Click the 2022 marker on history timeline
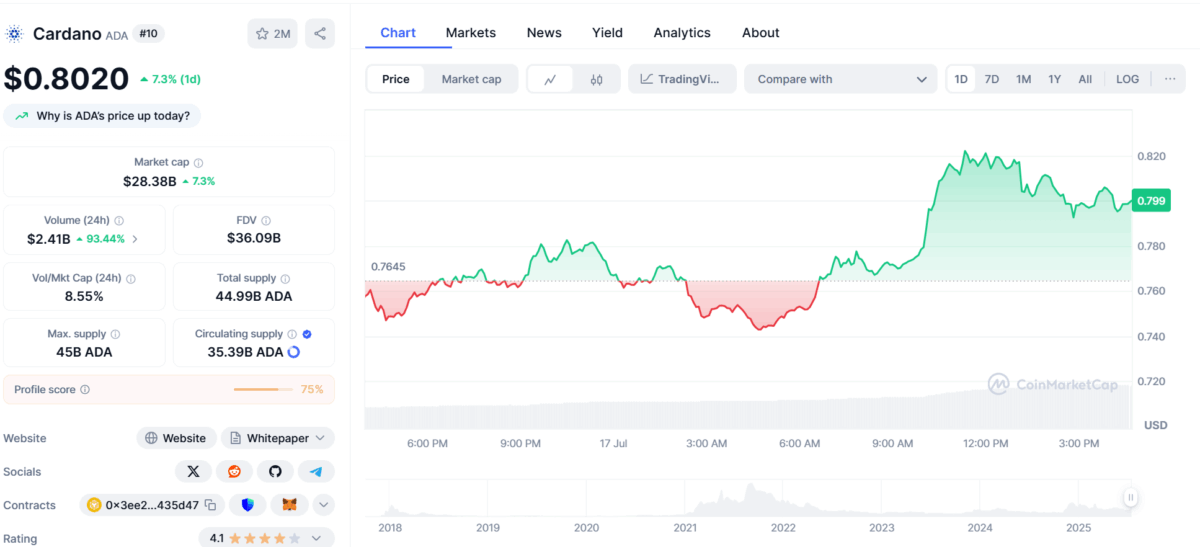 tap(783, 527)
